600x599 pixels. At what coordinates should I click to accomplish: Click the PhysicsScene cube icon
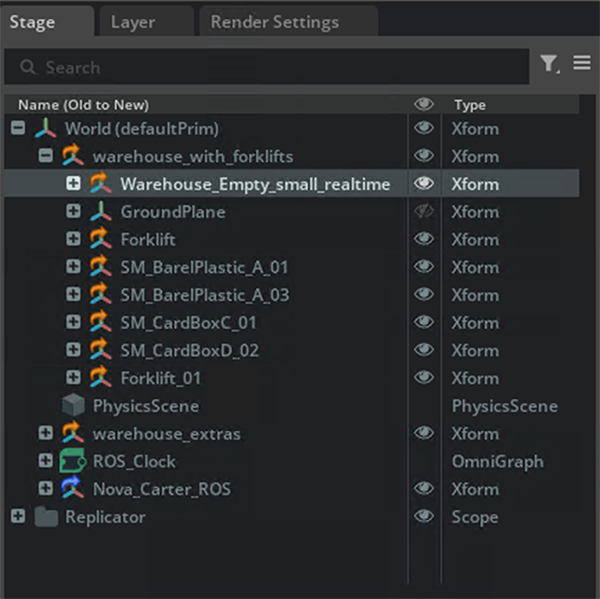click(73, 406)
